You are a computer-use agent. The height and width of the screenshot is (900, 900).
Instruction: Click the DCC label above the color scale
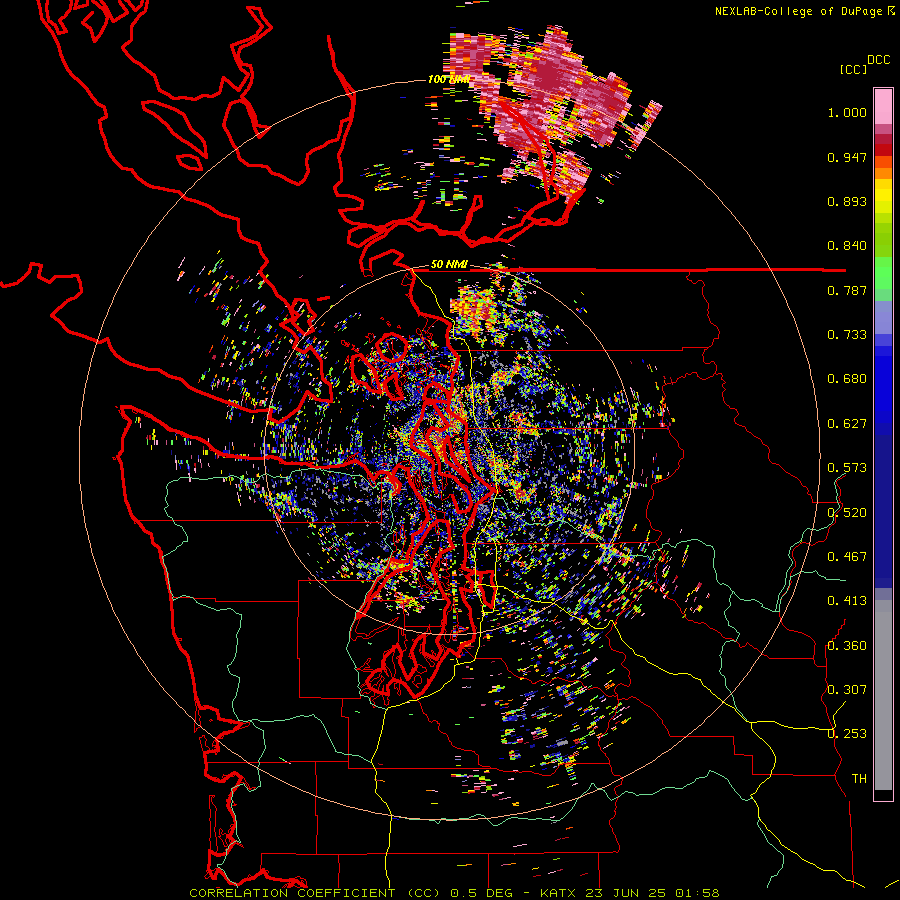click(x=879, y=60)
